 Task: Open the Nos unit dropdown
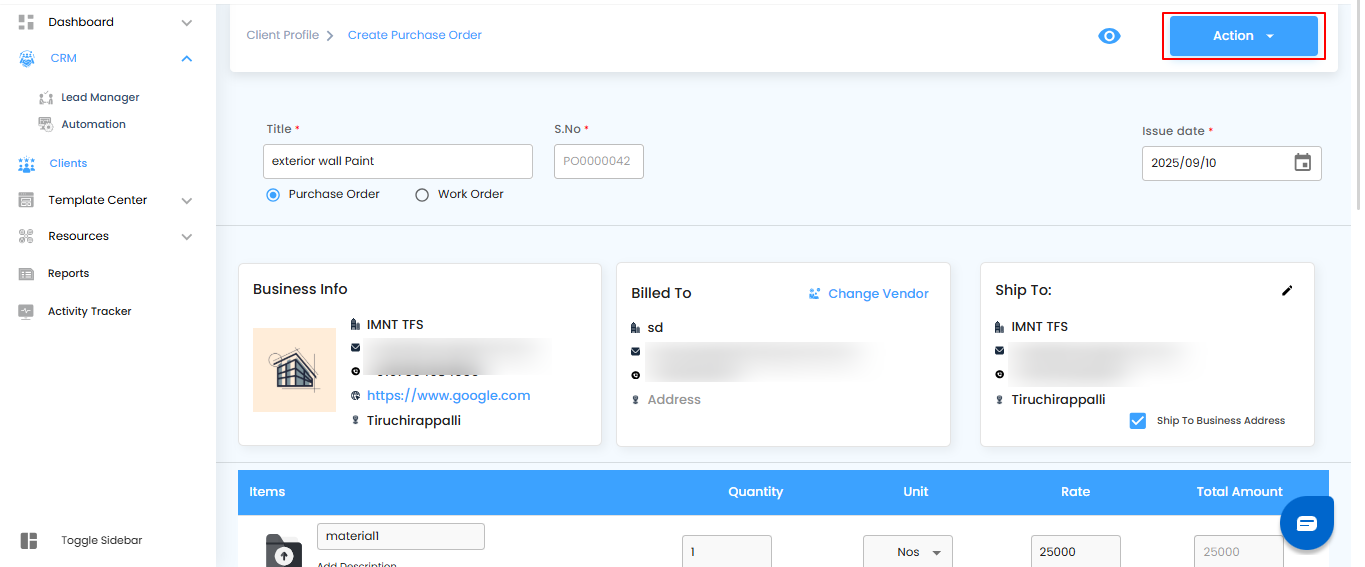(907, 552)
